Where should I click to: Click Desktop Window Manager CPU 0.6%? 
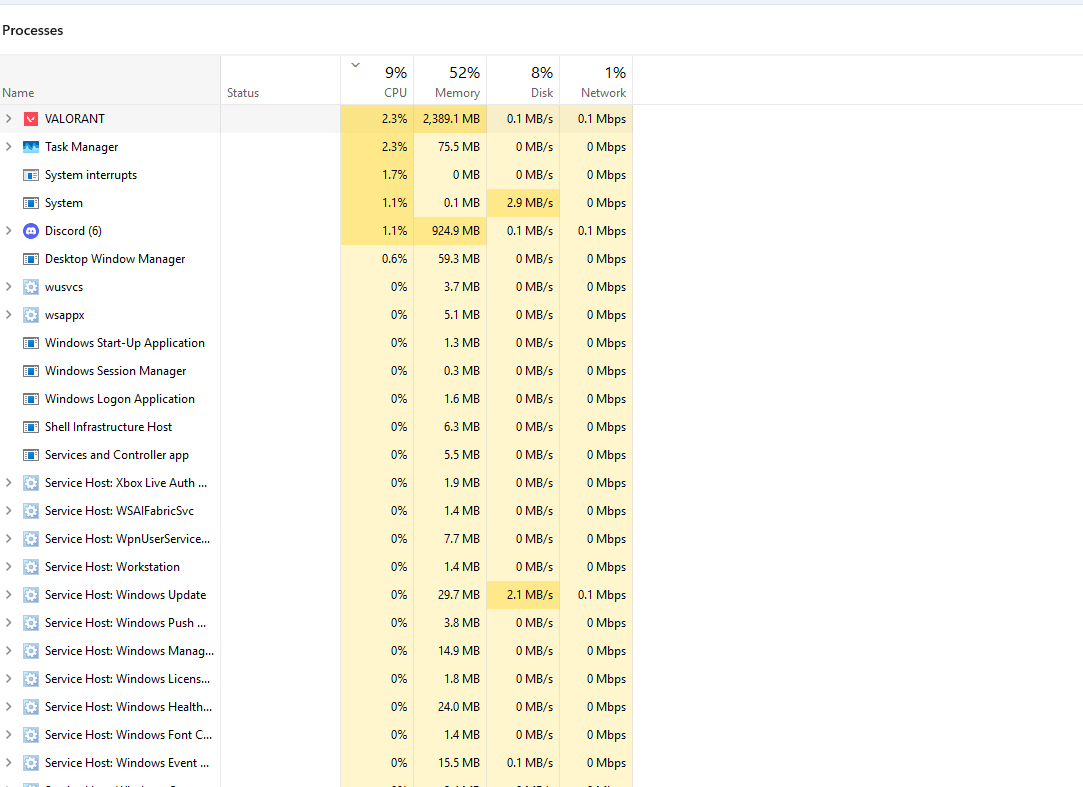click(x=394, y=259)
